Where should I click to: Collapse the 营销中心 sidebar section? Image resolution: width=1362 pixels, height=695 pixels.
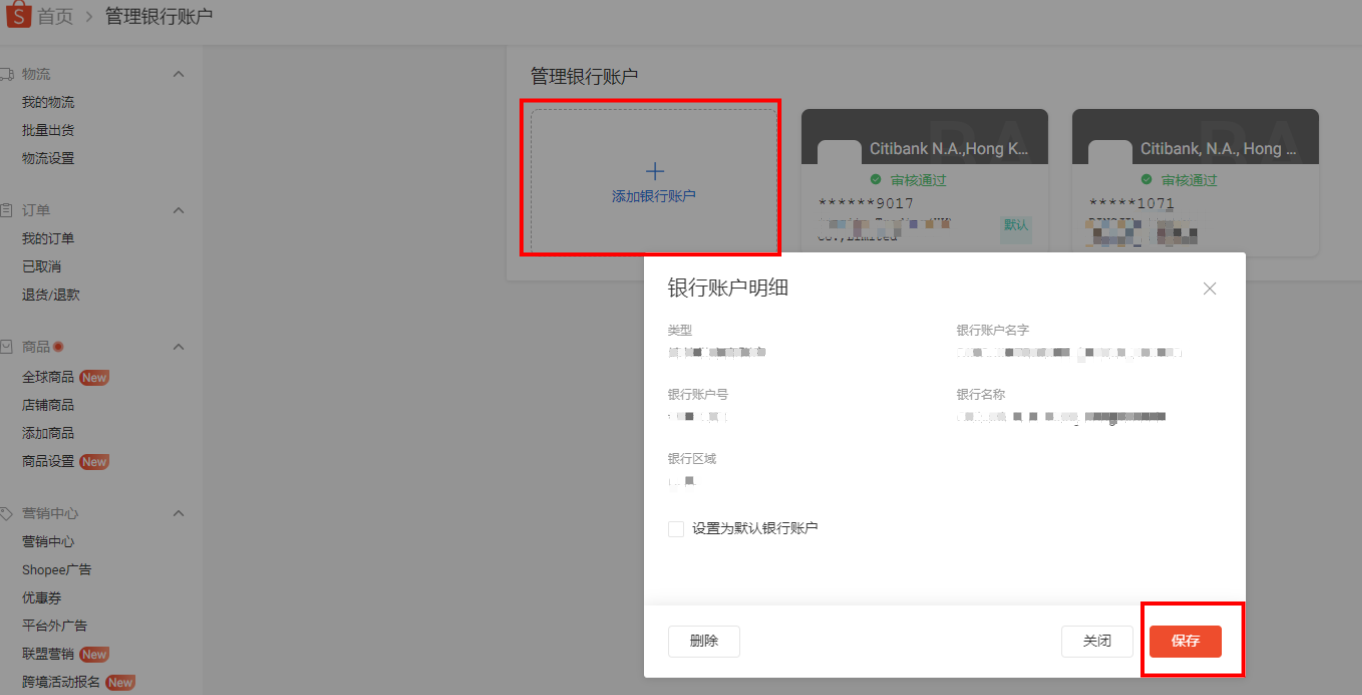click(178, 511)
